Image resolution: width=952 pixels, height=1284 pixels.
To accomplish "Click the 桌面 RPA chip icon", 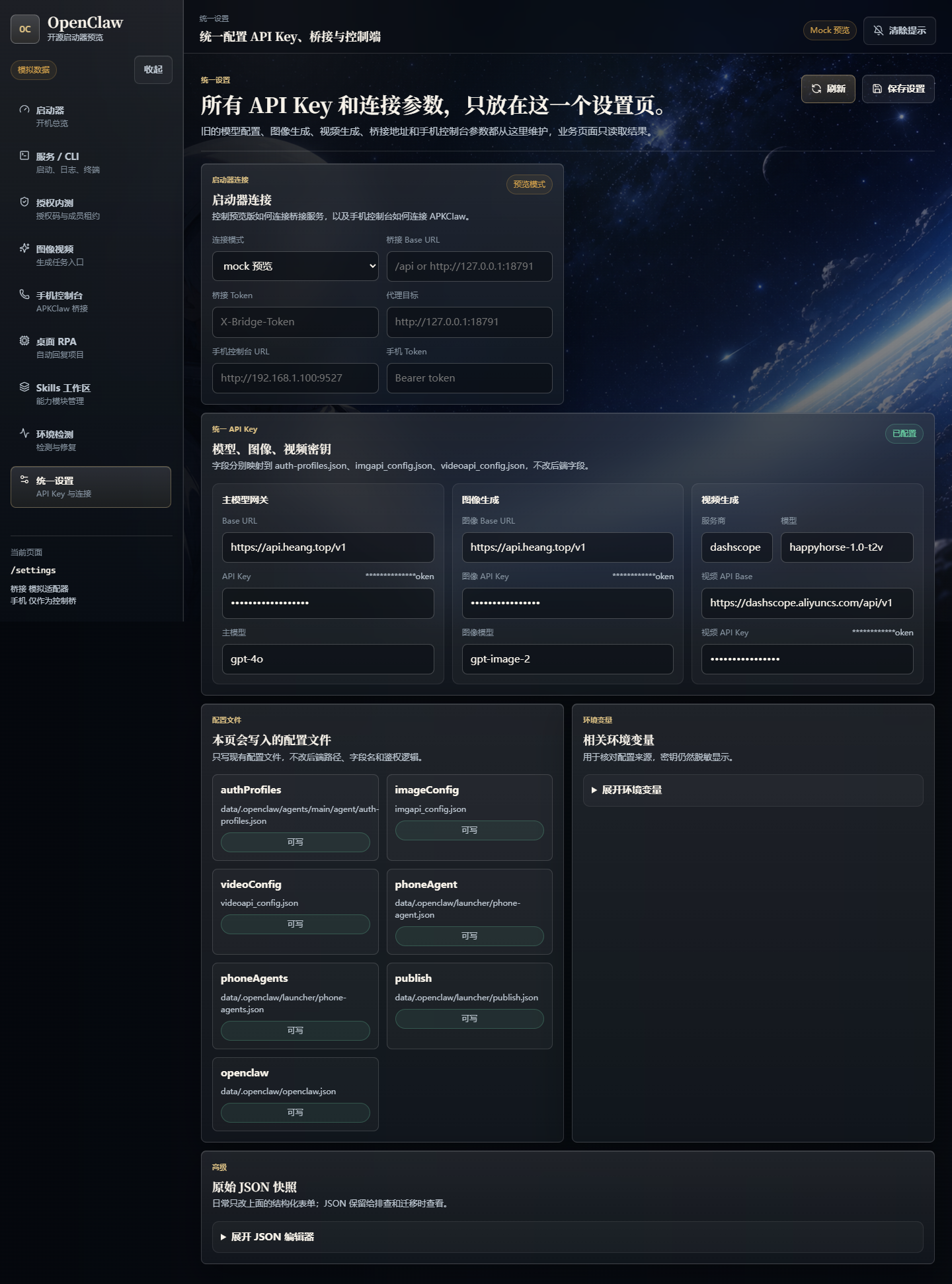I will 24,341.
